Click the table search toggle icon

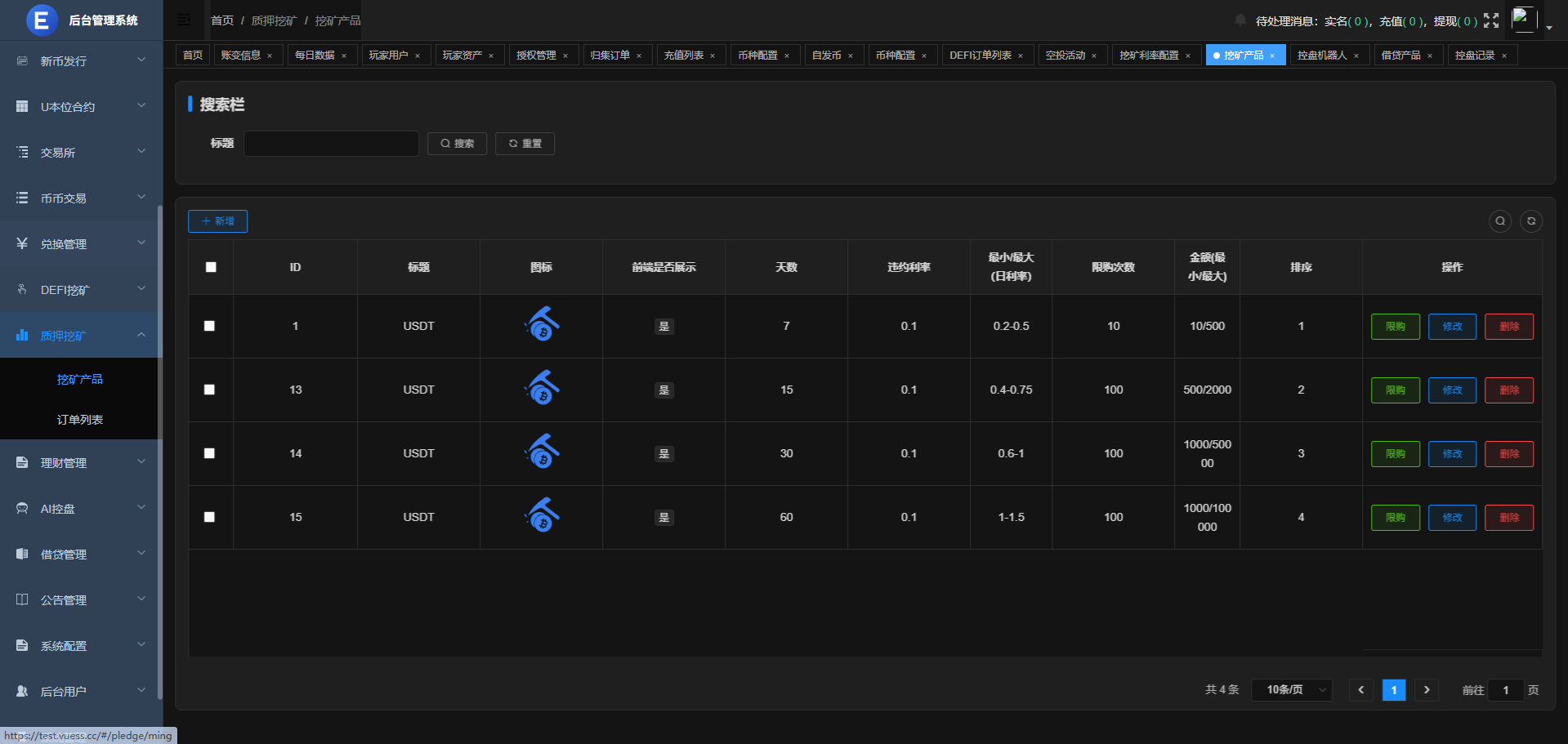coord(1500,221)
